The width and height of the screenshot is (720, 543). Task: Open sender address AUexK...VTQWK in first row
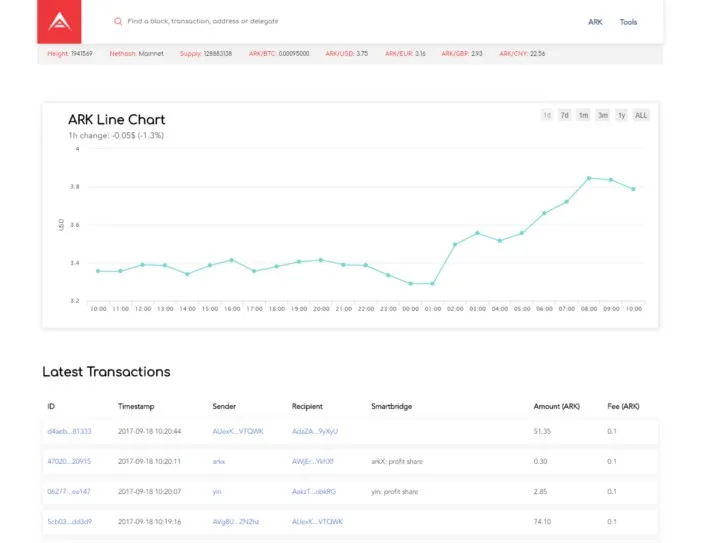(238, 431)
